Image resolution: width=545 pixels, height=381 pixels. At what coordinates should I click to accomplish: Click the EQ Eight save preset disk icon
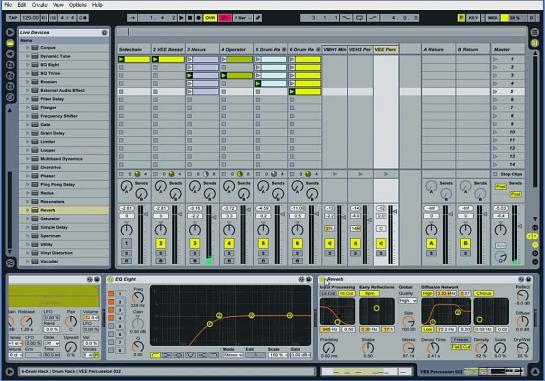tap(308, 279)
